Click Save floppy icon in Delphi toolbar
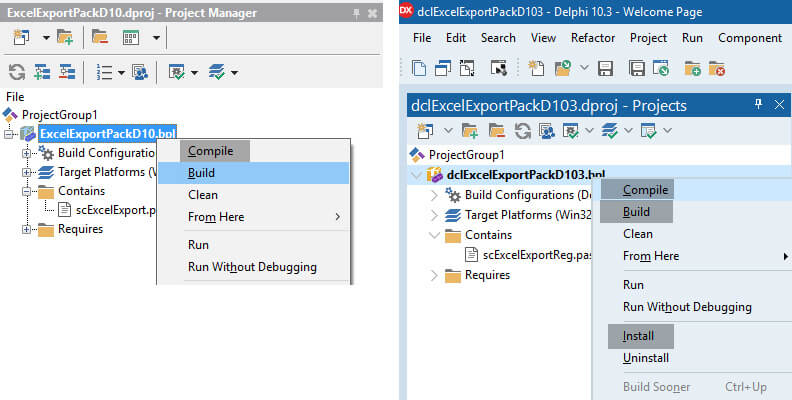Viewport: 792px width, 400px height. coord(605,68)
